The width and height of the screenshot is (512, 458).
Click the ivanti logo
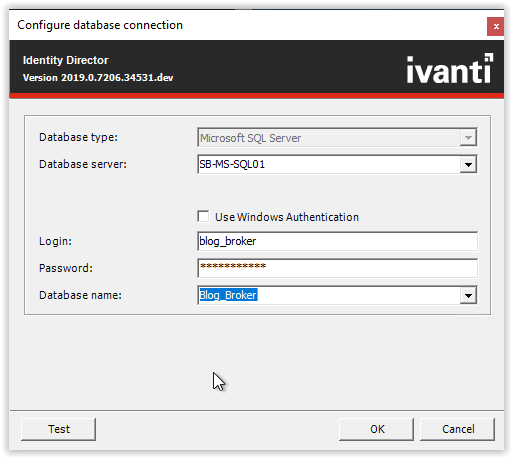[x=450, y=68]
